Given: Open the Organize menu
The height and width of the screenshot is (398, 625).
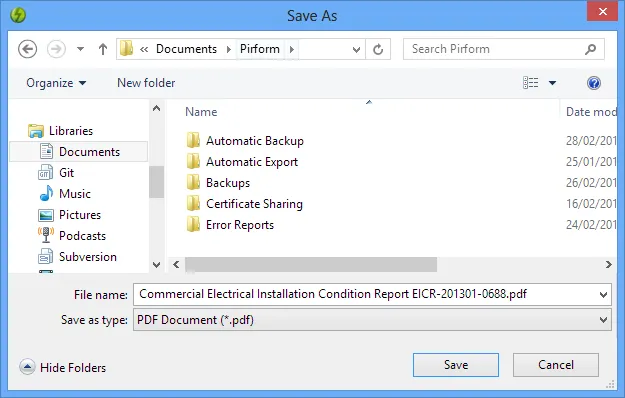Looking at the screenshot, I should [x=56, y=83].
